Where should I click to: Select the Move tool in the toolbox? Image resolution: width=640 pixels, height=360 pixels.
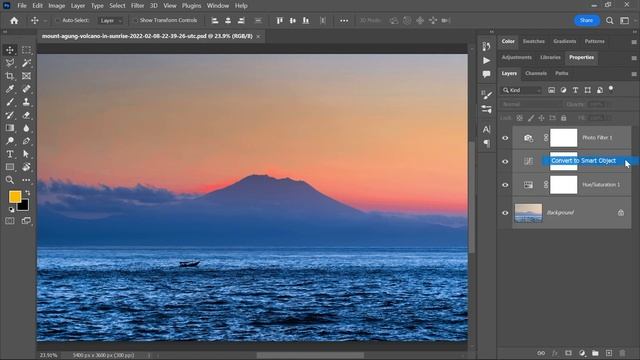(x=10, y=50)
